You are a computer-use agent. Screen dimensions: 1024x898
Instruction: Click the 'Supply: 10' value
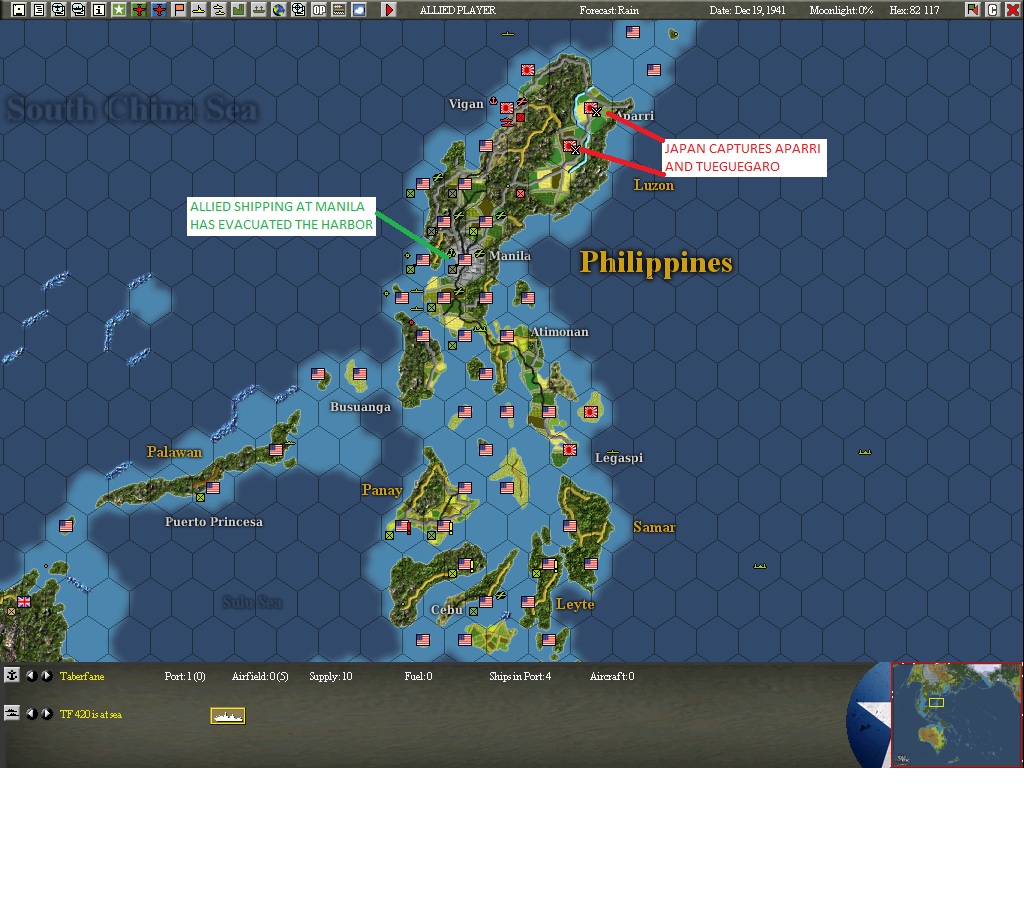330,676
